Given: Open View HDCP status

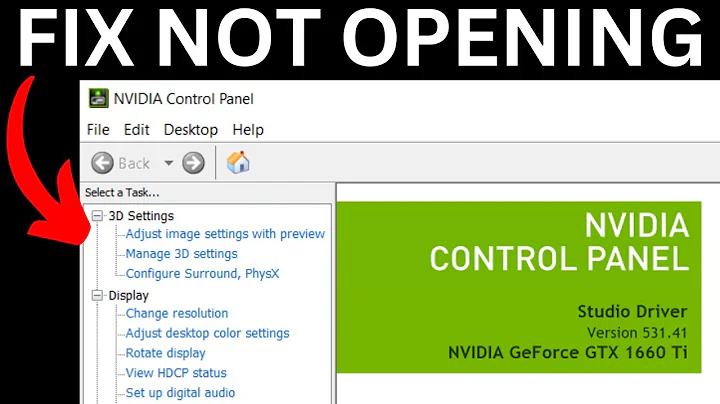Looking at the screenshot, I should (x=176, y=373).
